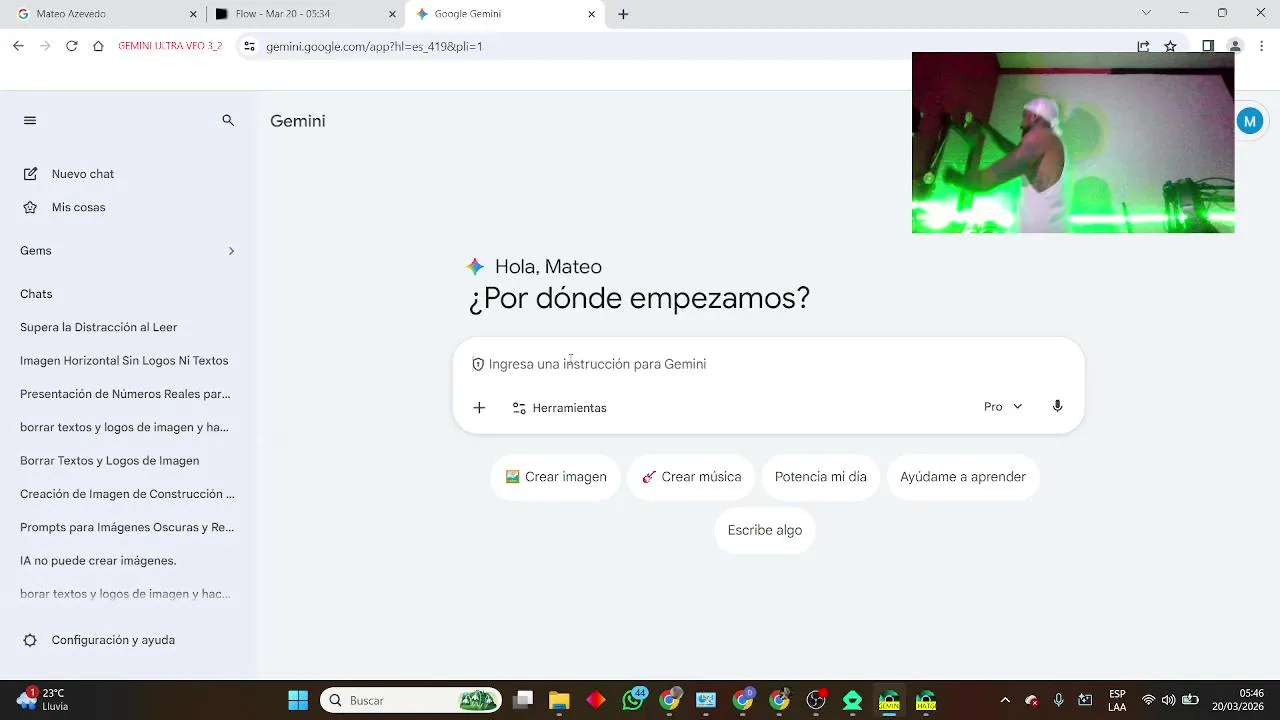Viewport: 1280px width, 720px height.
Task: Click the tray microphone icon
Action: tap(1059, 700)
